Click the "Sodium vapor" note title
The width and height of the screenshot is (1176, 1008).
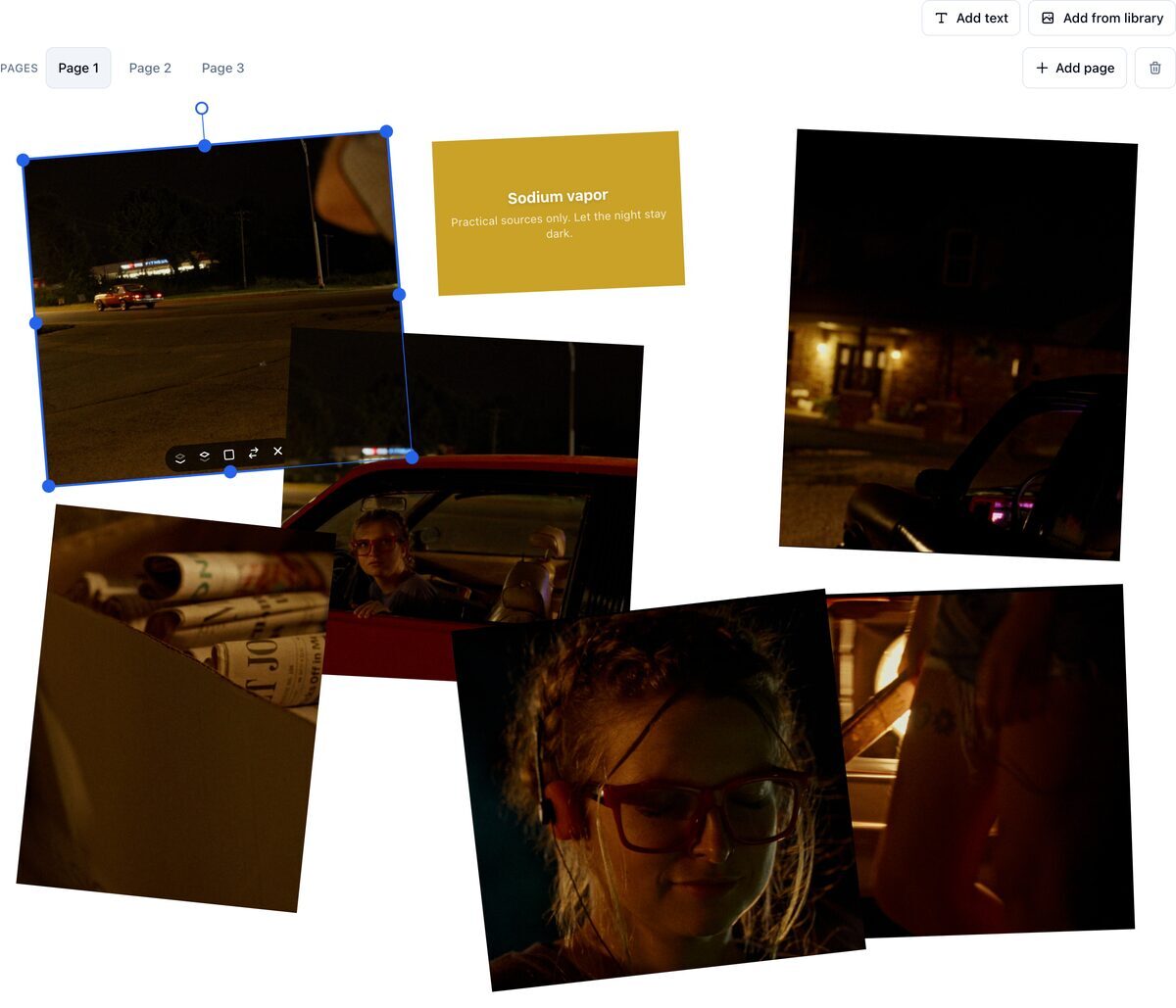(x=558, y=197)
